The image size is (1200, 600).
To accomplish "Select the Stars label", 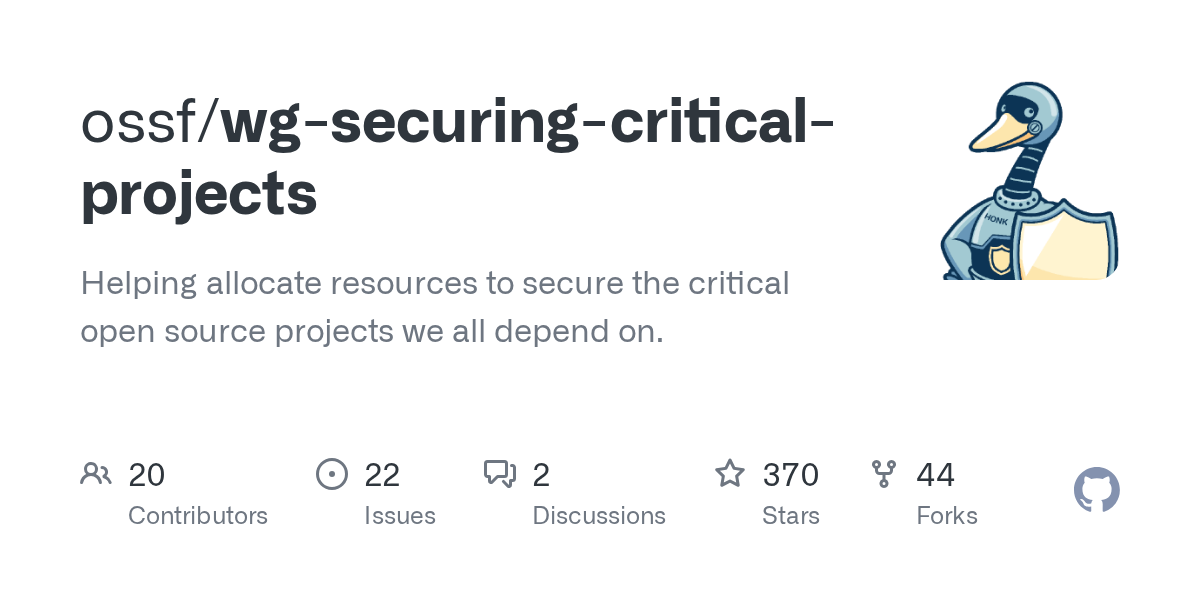I will coord(791,516).
